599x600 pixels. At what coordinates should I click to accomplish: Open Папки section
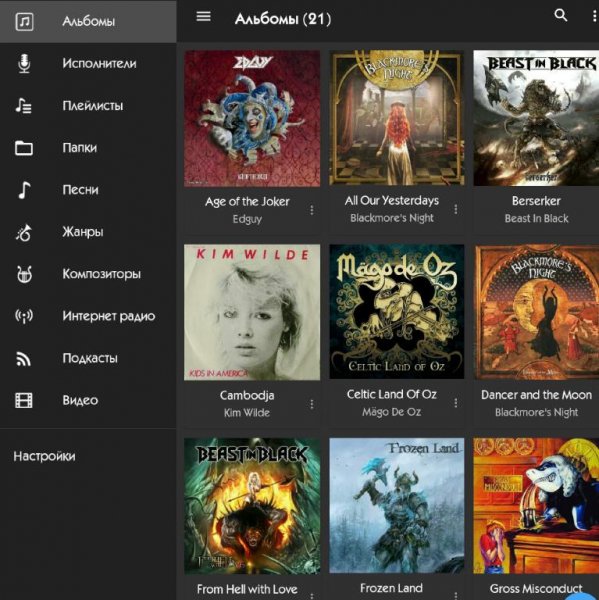tap(88, 148)
